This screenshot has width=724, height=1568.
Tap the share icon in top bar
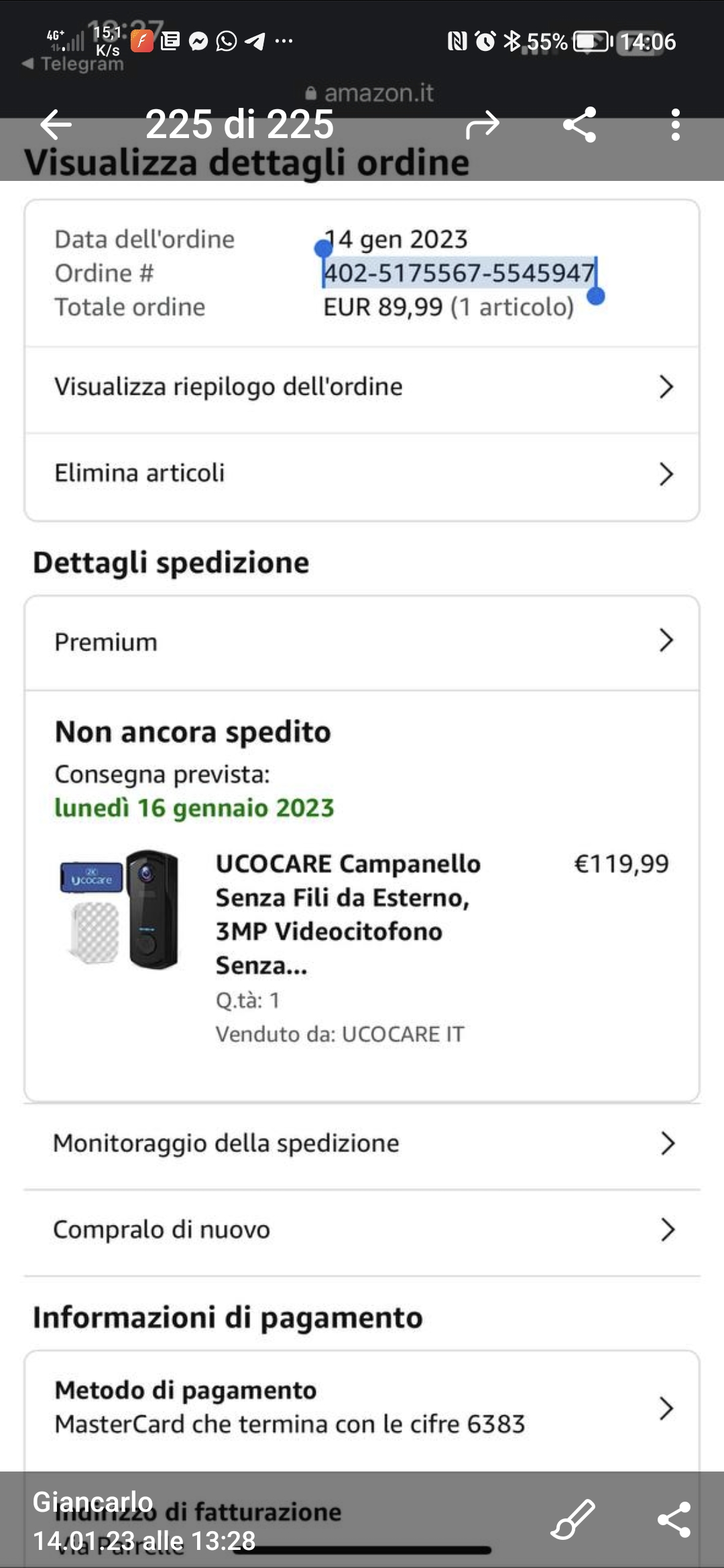click(580, 124)
